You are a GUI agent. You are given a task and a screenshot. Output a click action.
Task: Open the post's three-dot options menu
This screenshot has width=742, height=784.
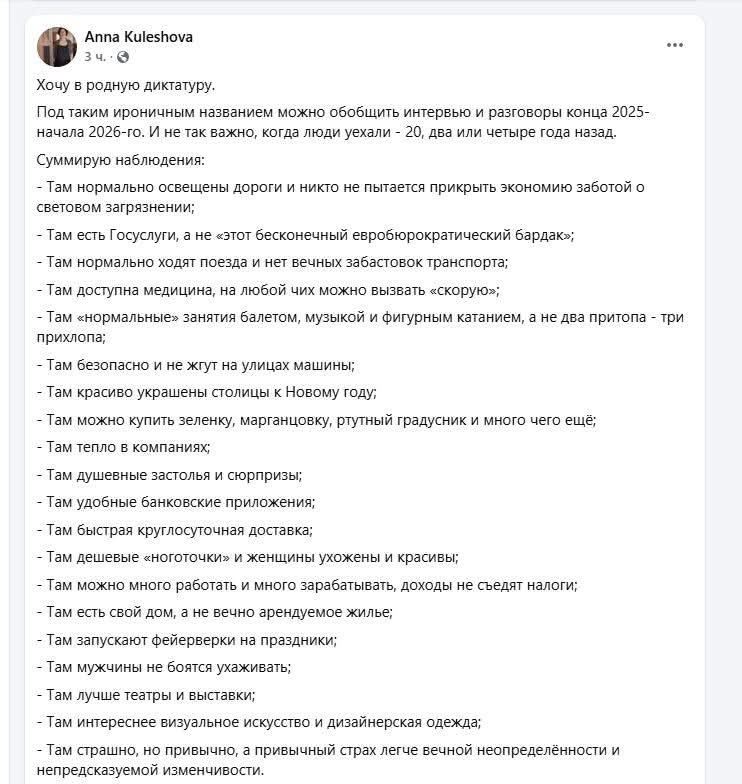click(x=675, y=45)
